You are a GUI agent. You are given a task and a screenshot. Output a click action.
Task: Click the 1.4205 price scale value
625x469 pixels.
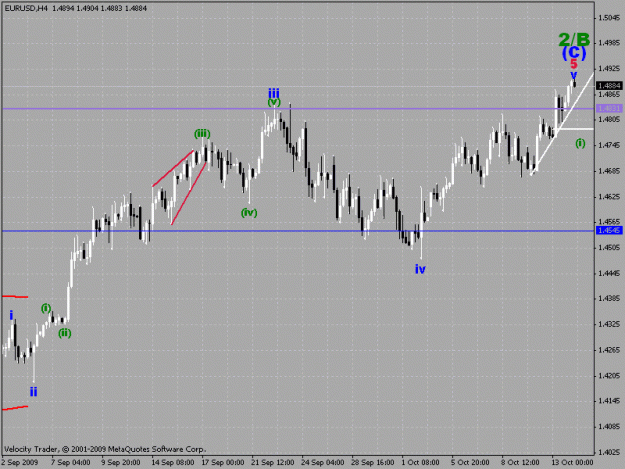tap(610, 375)
